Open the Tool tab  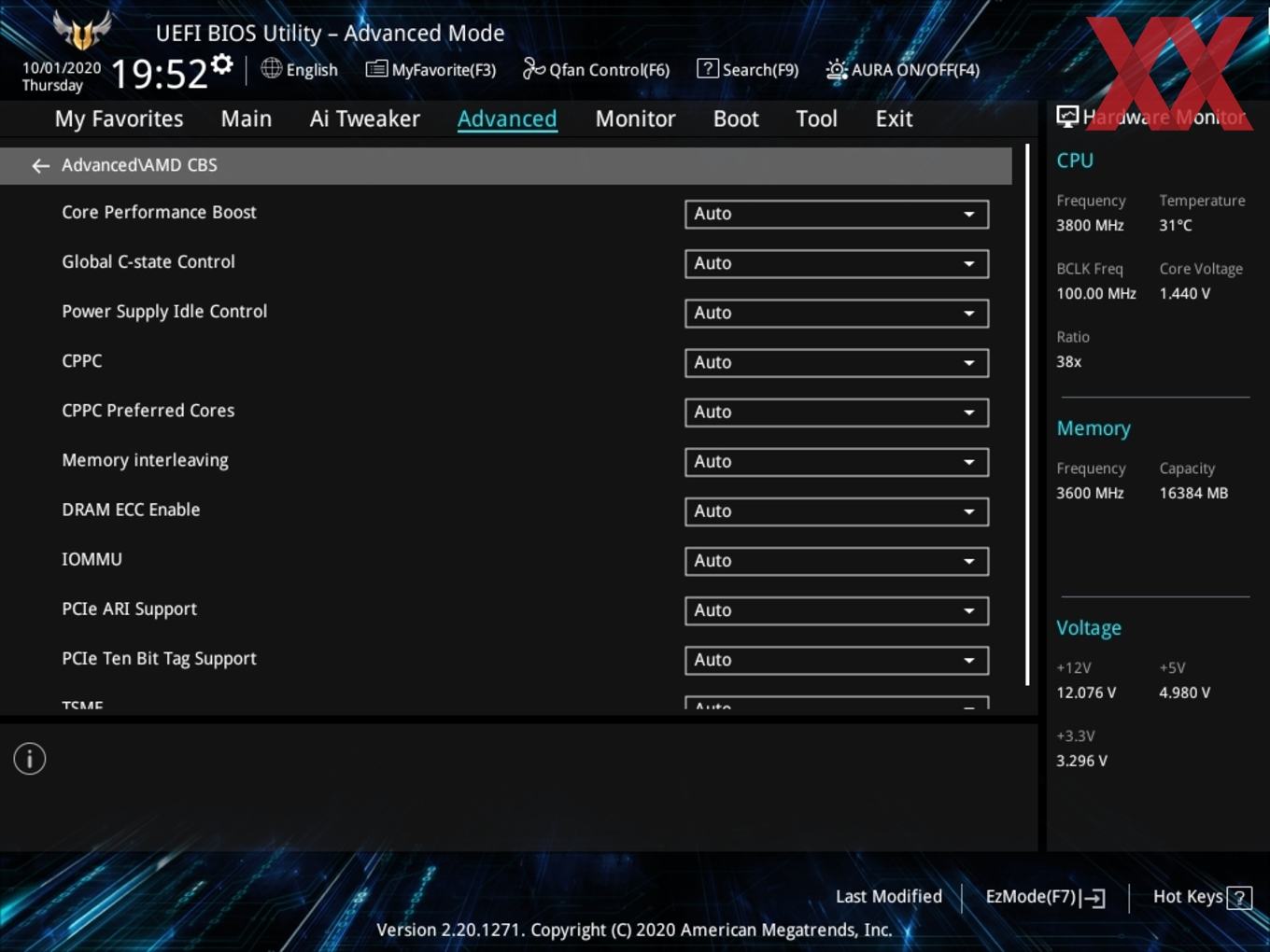817,119
